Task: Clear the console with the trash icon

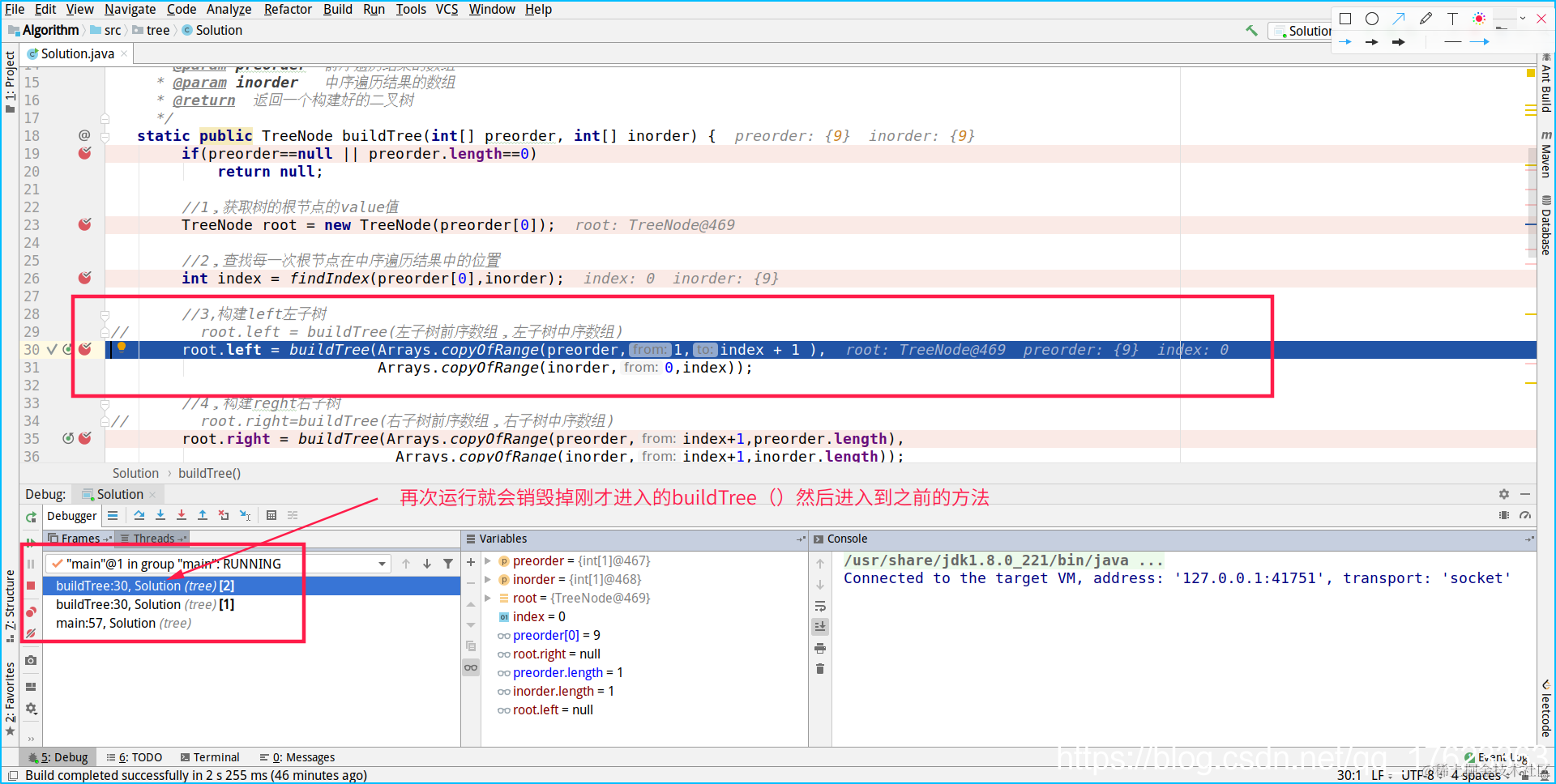Action: coord(820,669)
